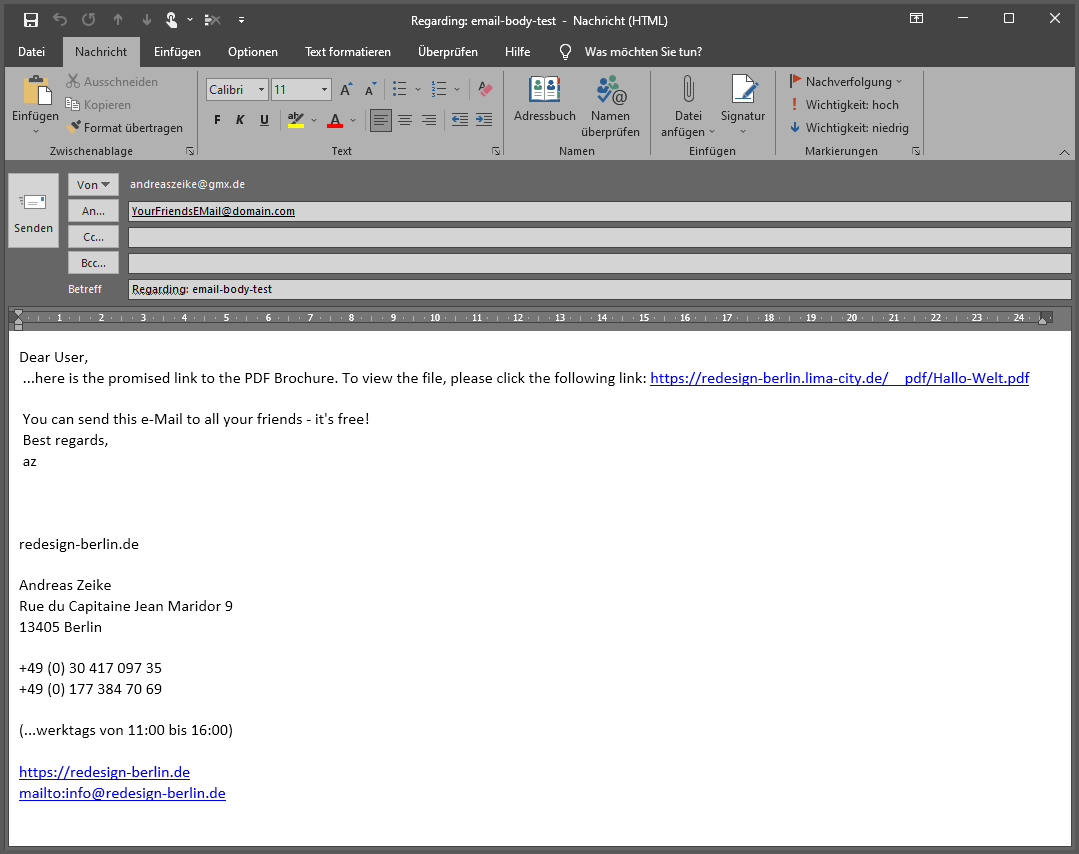
Task: Undo the last action in title bar
Action: [x=60, y=20]
